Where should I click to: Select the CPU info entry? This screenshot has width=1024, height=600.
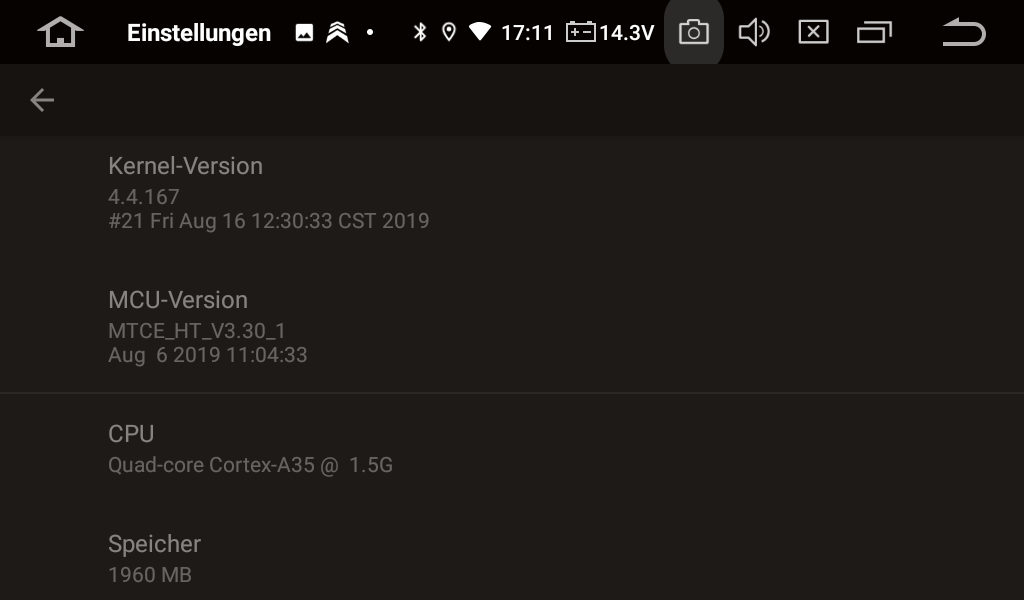tap(512, 449)
